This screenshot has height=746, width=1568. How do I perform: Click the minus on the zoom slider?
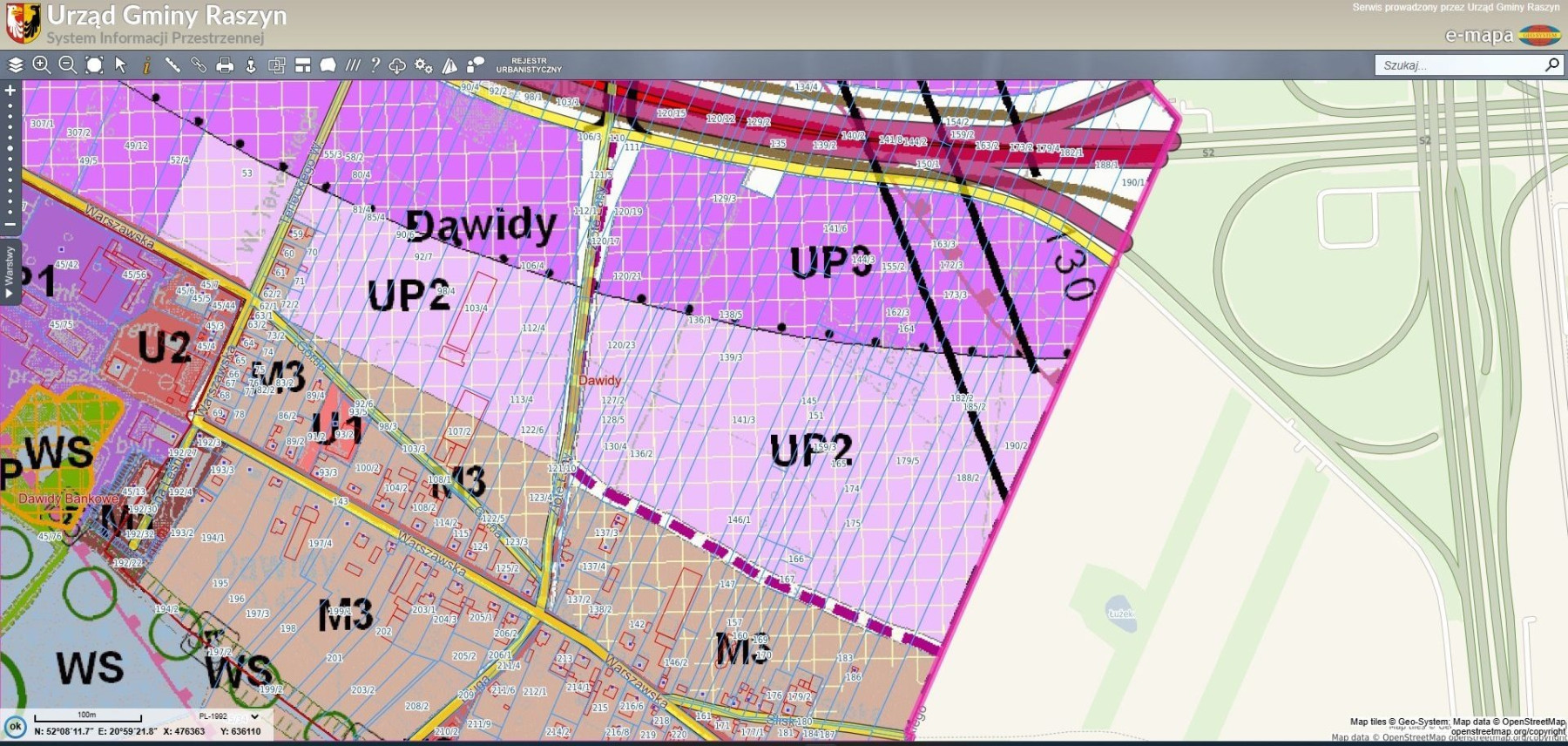10,224
